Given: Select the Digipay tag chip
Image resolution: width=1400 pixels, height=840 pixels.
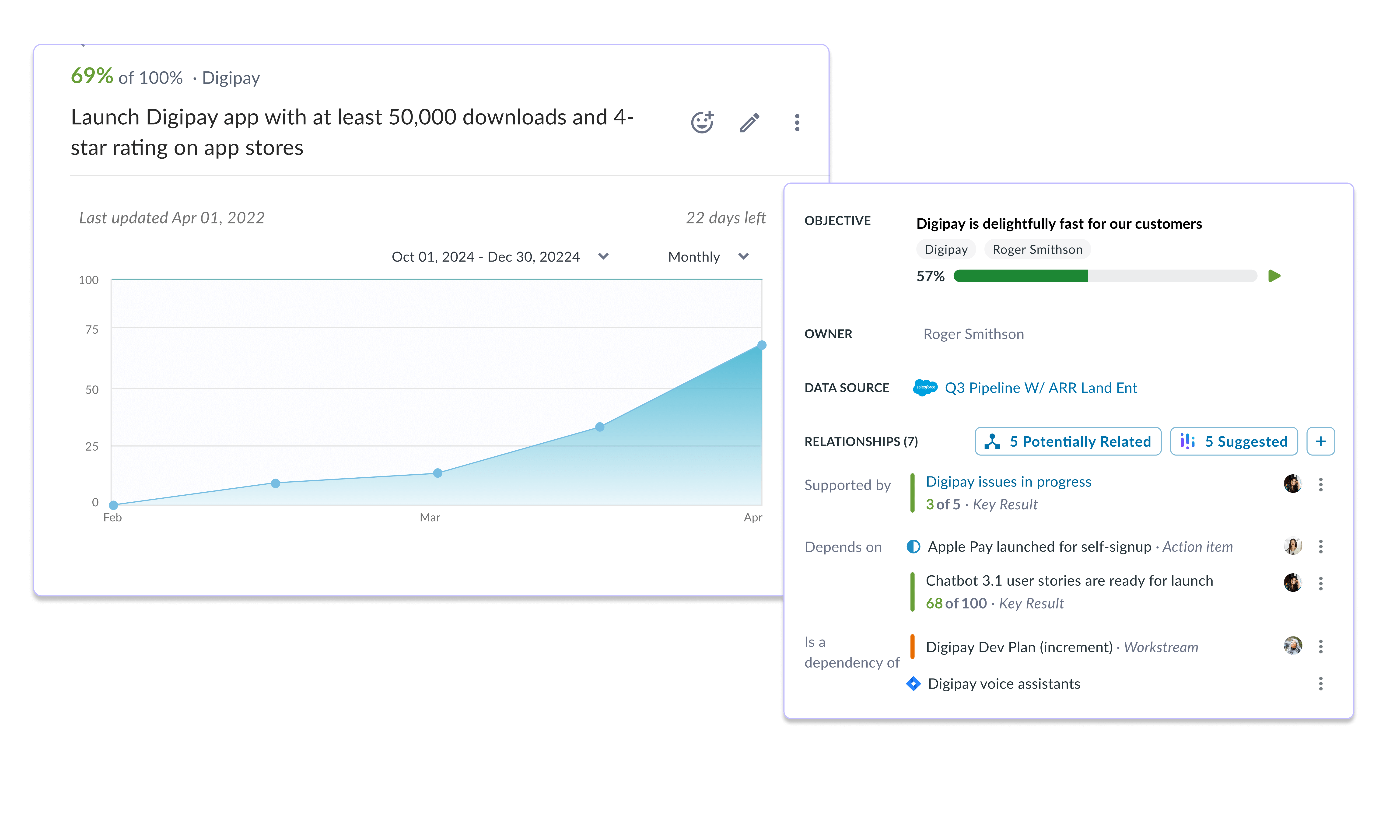Looking at the screenshot, I should (x=946, y=249).
